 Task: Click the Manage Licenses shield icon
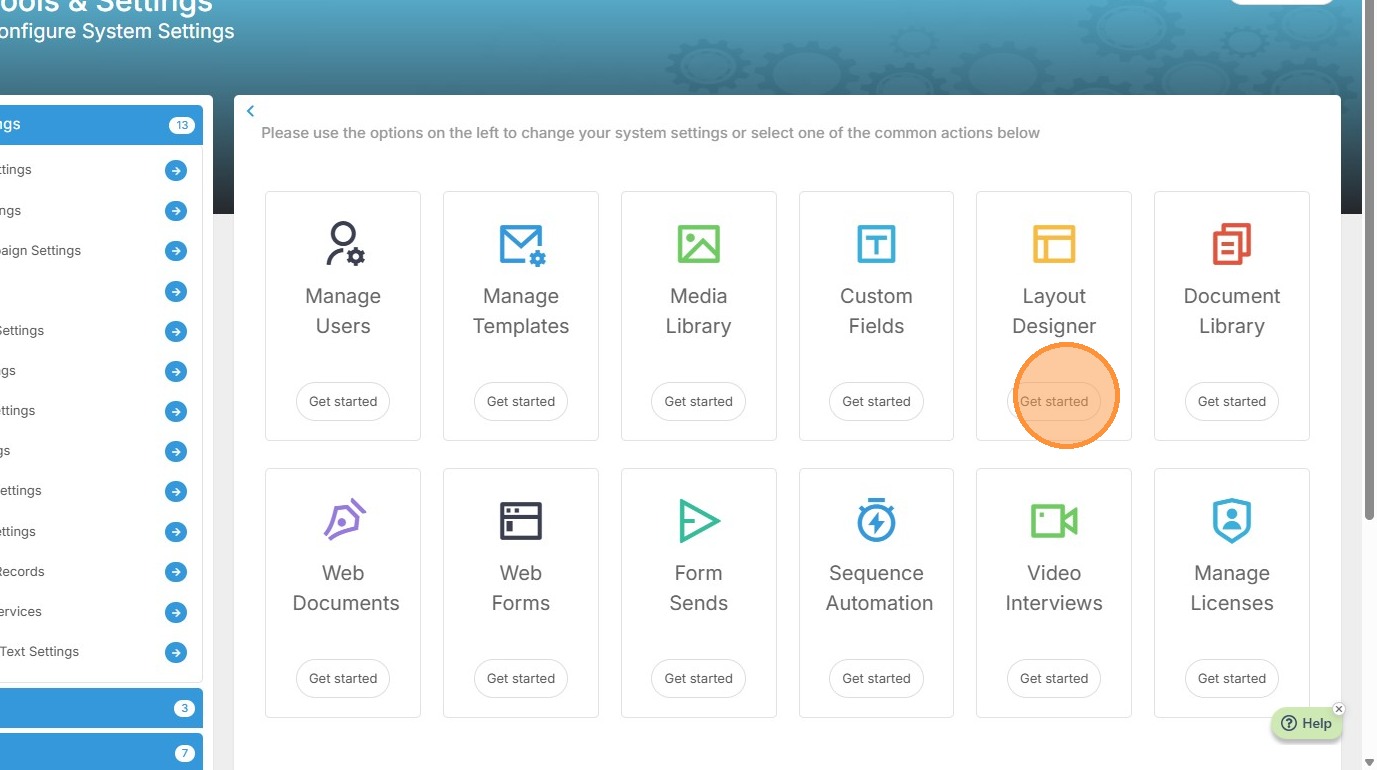point(1231,521)
